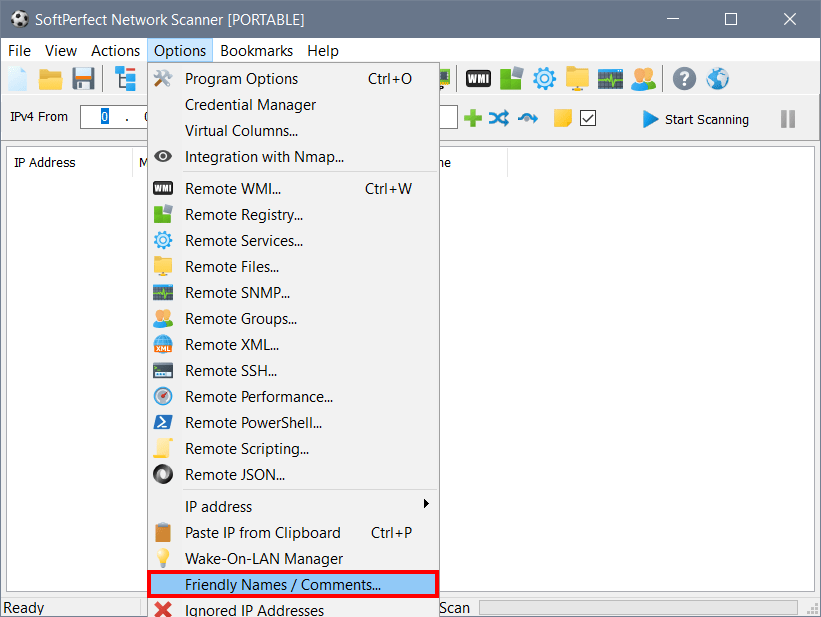Click the blue curved arrow icon
The image size is (821, 617).
coord(528,118)
